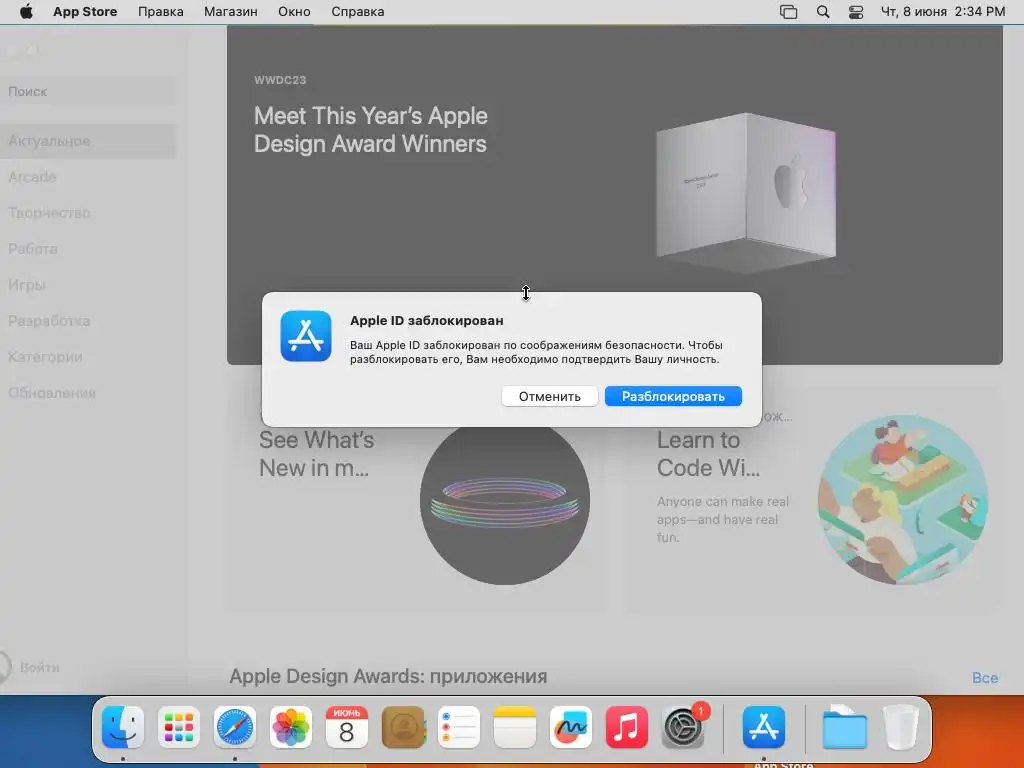Click the App Store icon in the Dock
The image size is (1024, 768).
763,727
